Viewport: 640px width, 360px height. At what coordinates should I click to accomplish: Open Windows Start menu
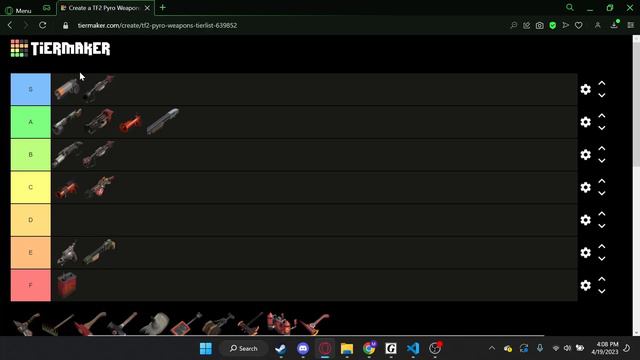coord(206,349)
